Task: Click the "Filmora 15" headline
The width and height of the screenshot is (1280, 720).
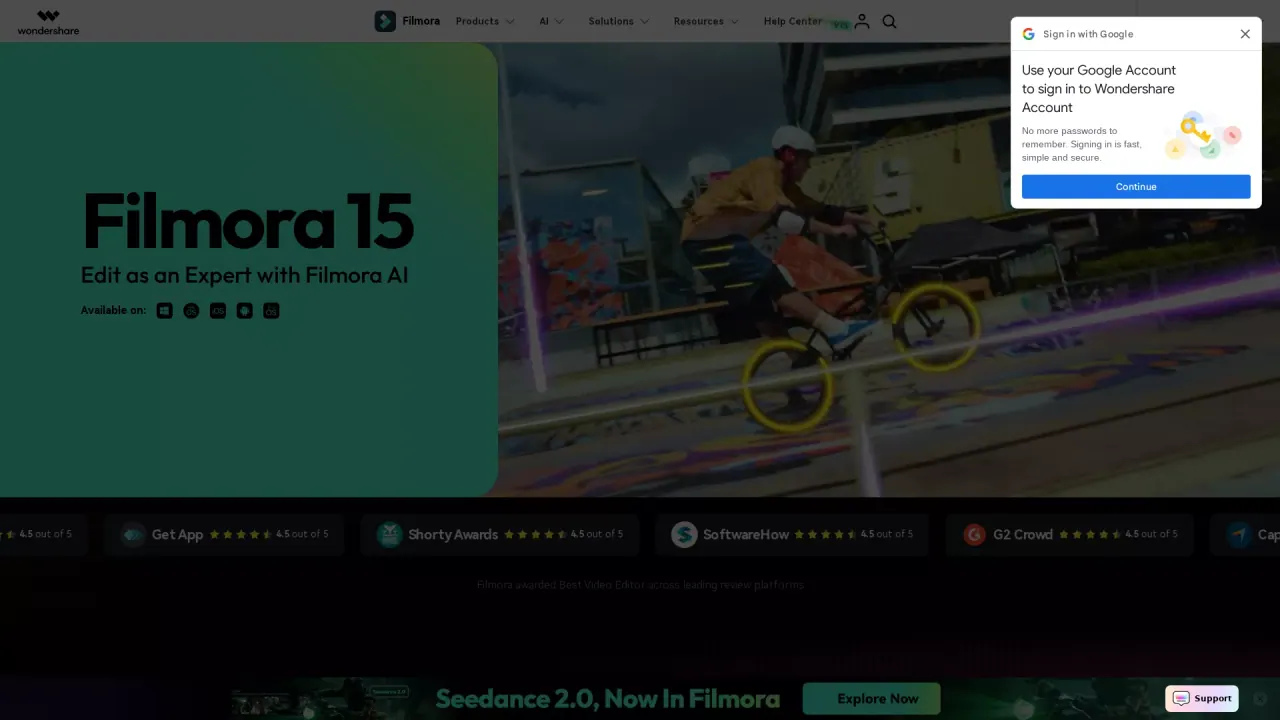Action: pyautogui.click(x=248, y=221)
